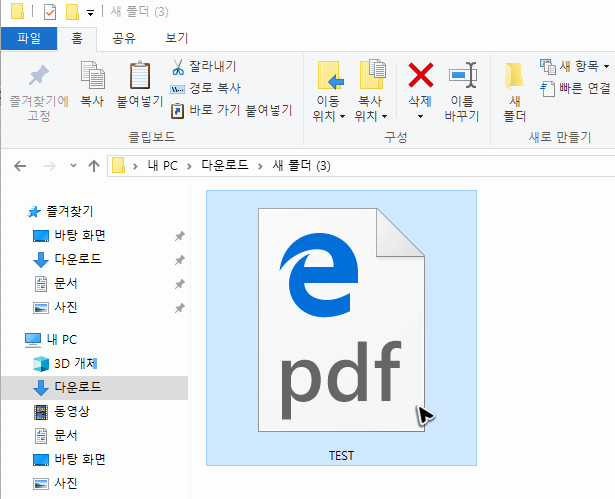
Task: Click the New folder icon in quick access toolbar
Action: [x=72, y=12]
